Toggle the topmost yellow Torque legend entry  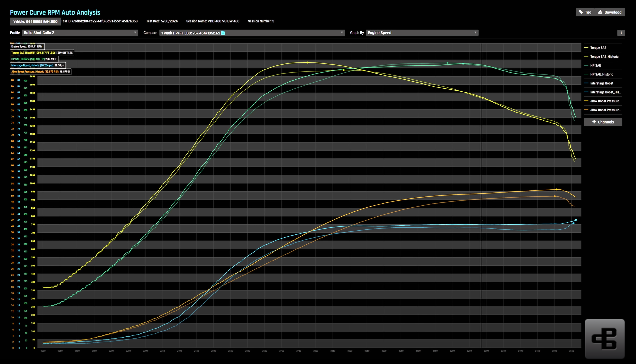pos(602,48)
